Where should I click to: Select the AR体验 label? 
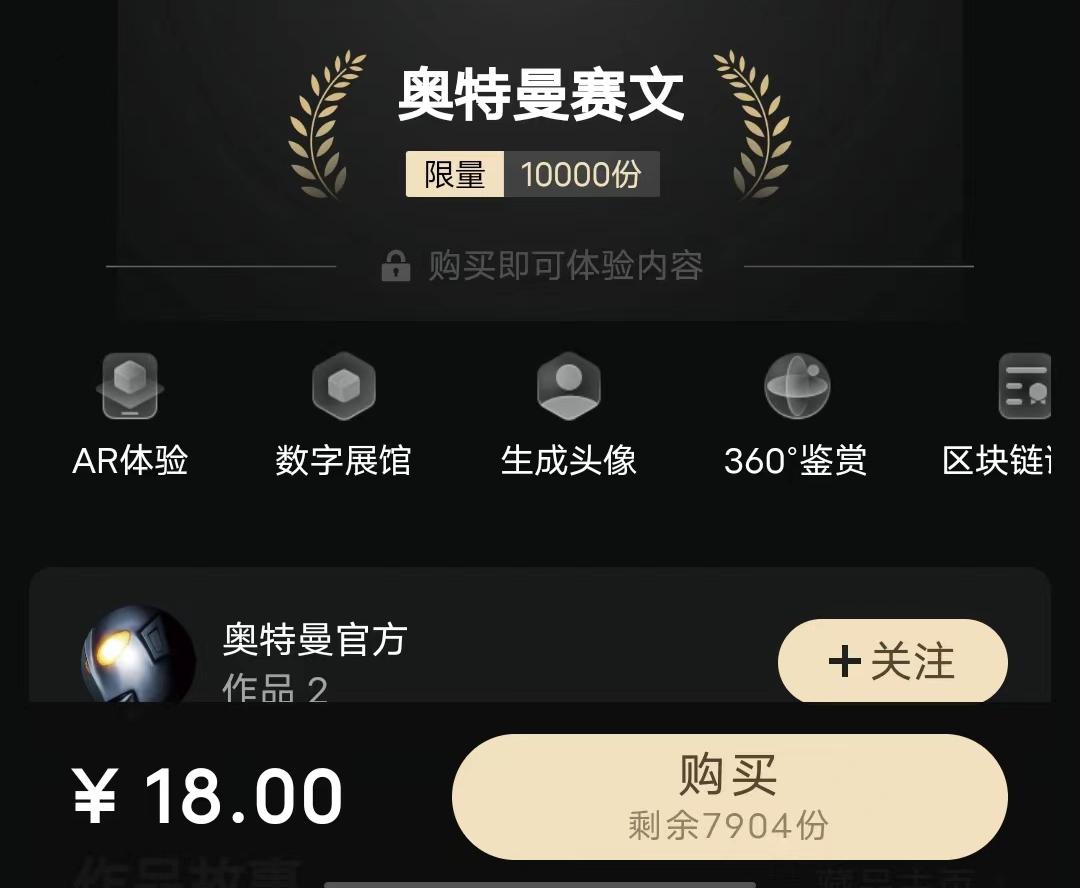pyautogui.click(x=129, y=460)
